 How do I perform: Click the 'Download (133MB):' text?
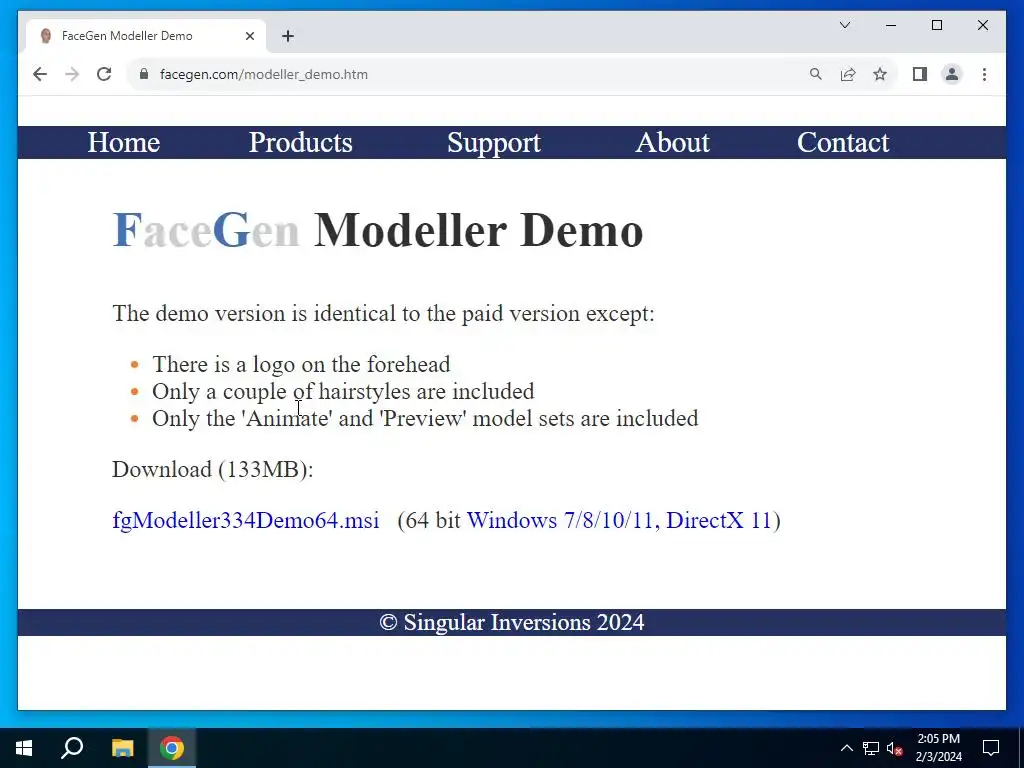[x=213, y=469]
